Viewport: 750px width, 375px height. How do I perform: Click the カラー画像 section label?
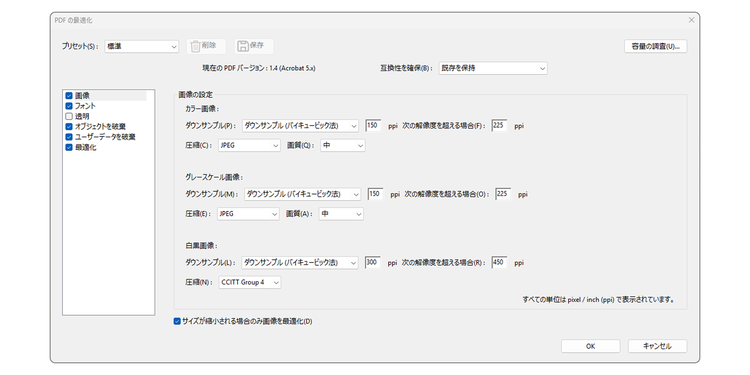pyautogui.click(x=202, y=109)
